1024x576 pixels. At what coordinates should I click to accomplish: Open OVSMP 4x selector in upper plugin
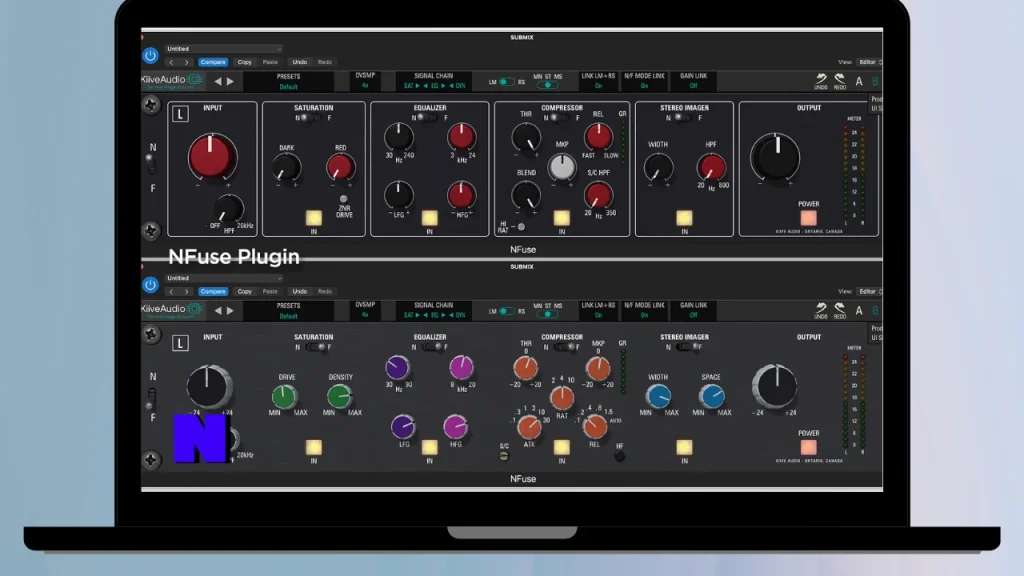point(365,81)
